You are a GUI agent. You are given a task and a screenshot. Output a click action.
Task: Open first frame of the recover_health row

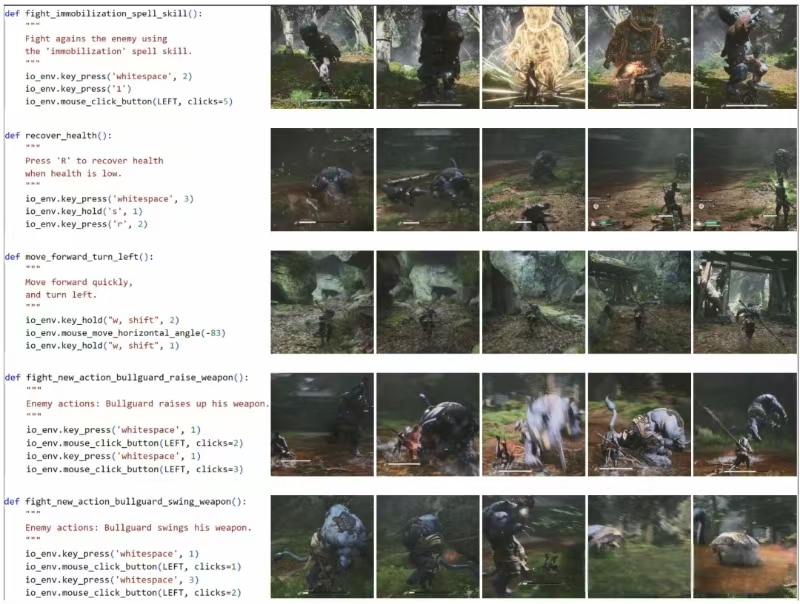(322, 180)
